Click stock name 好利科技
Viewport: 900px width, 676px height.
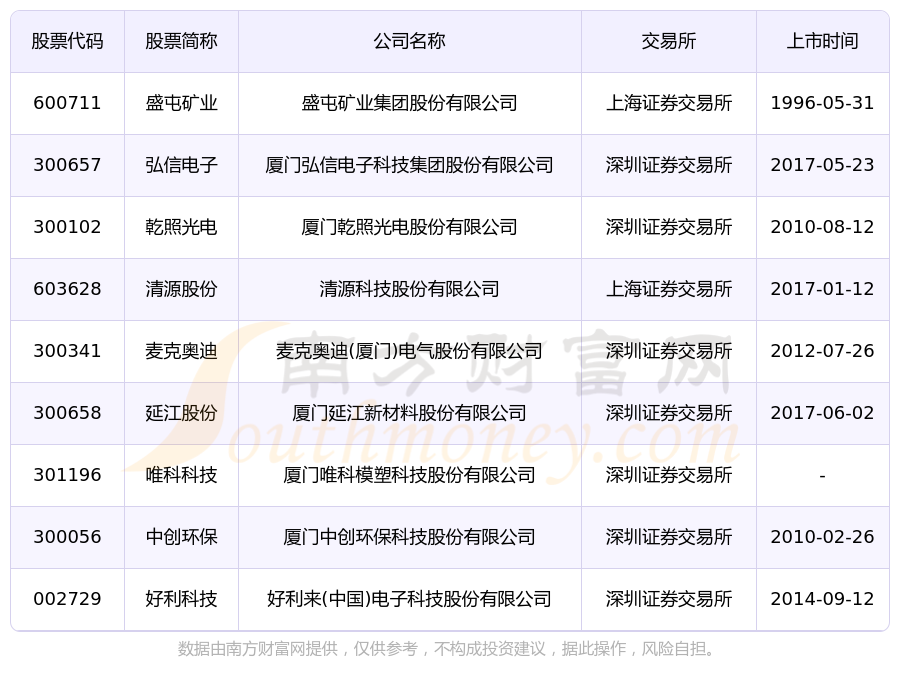pos(181,599)
